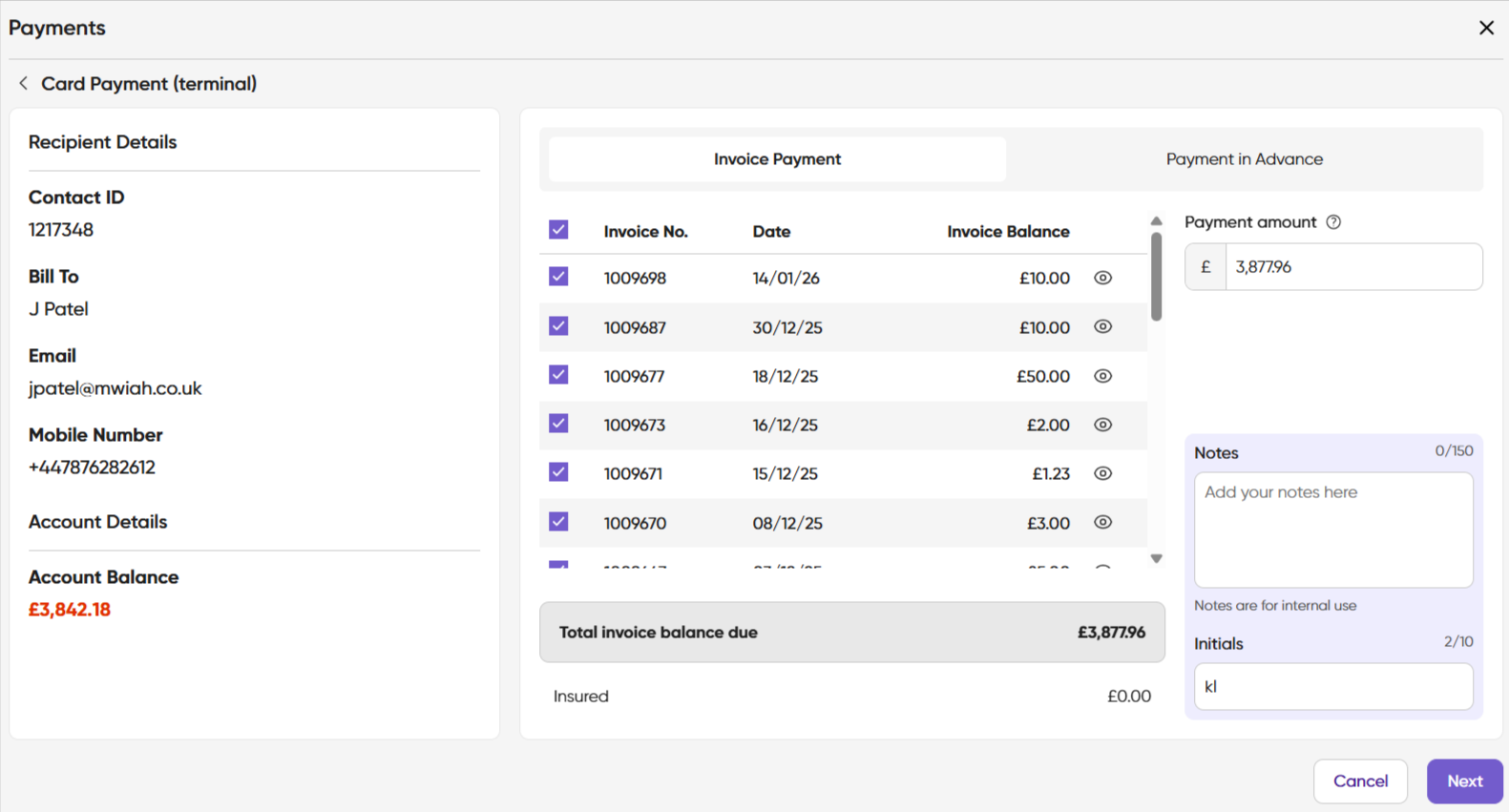
Task: View invoice 1009698 details eye icon
Action: click(1102, 278)
